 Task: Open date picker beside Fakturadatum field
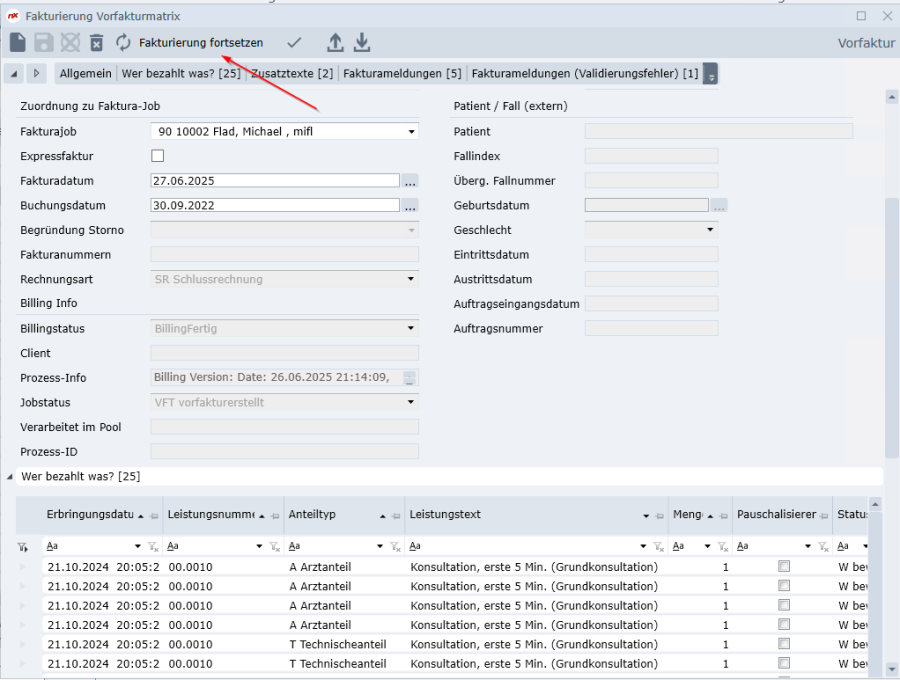pos(410,181)
